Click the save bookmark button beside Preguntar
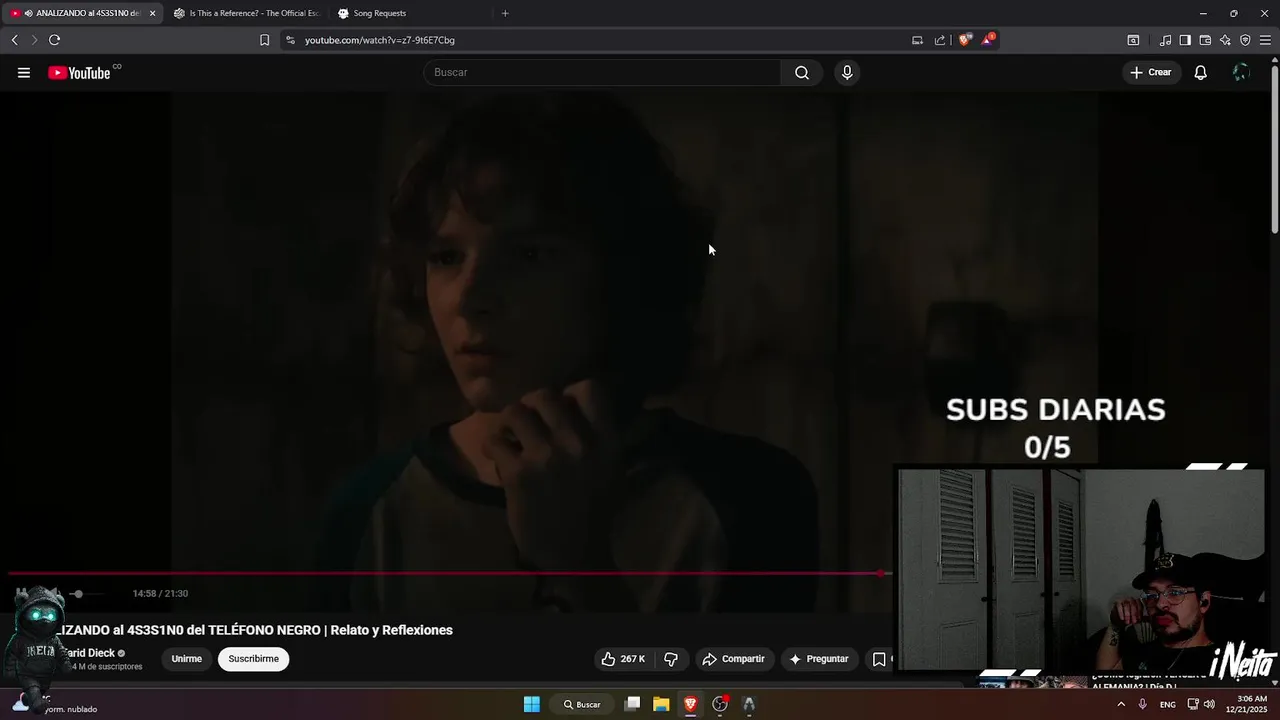 [879, 659]
